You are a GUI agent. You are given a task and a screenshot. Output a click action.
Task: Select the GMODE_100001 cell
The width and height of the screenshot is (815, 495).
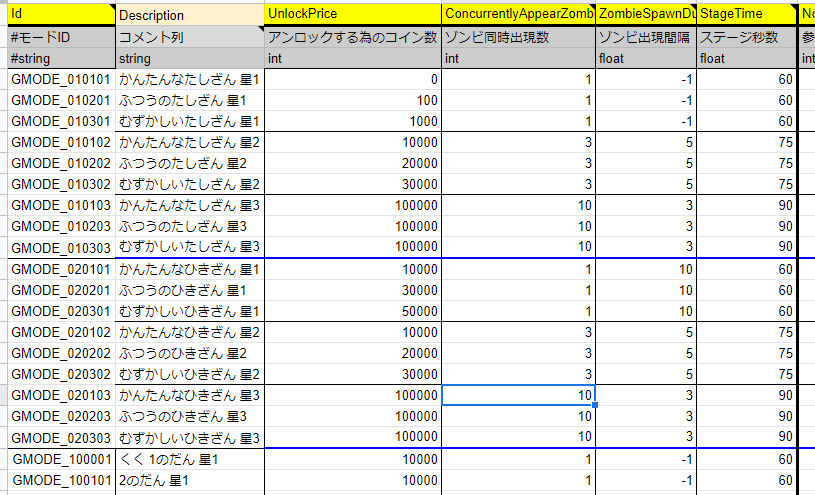point(58,459)
